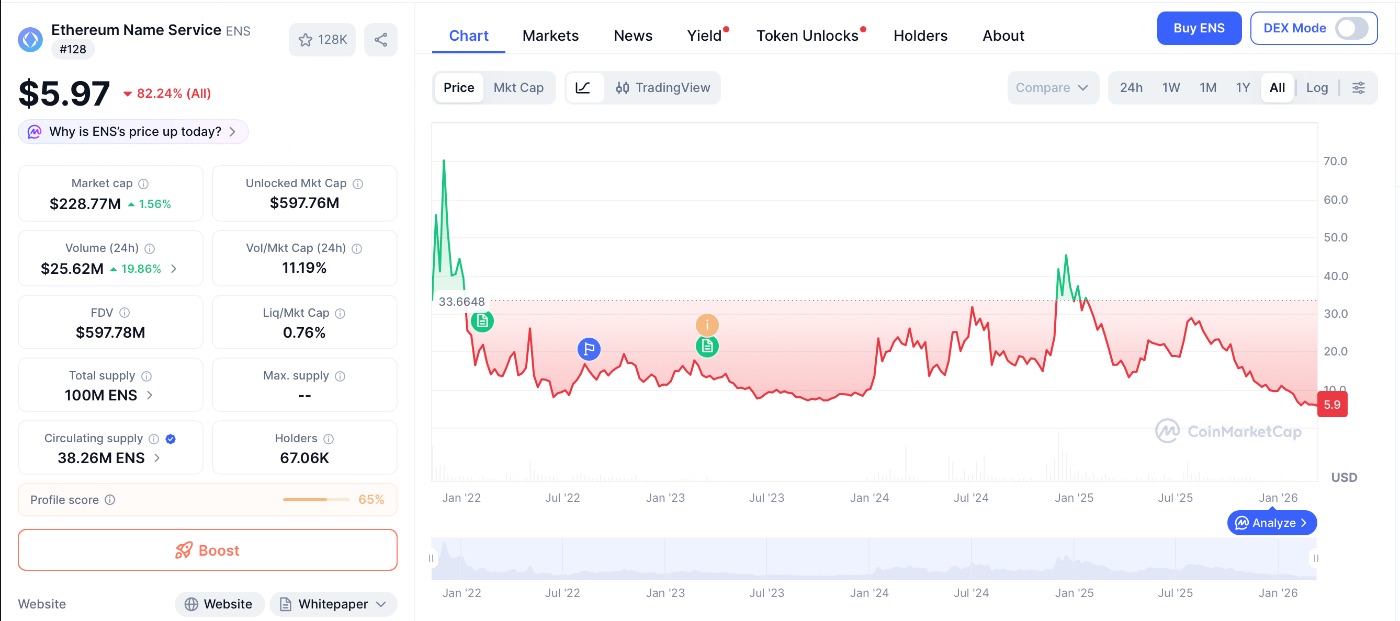
Task: Toggle Log scale on chart
Action: [x=1317, y=88]
